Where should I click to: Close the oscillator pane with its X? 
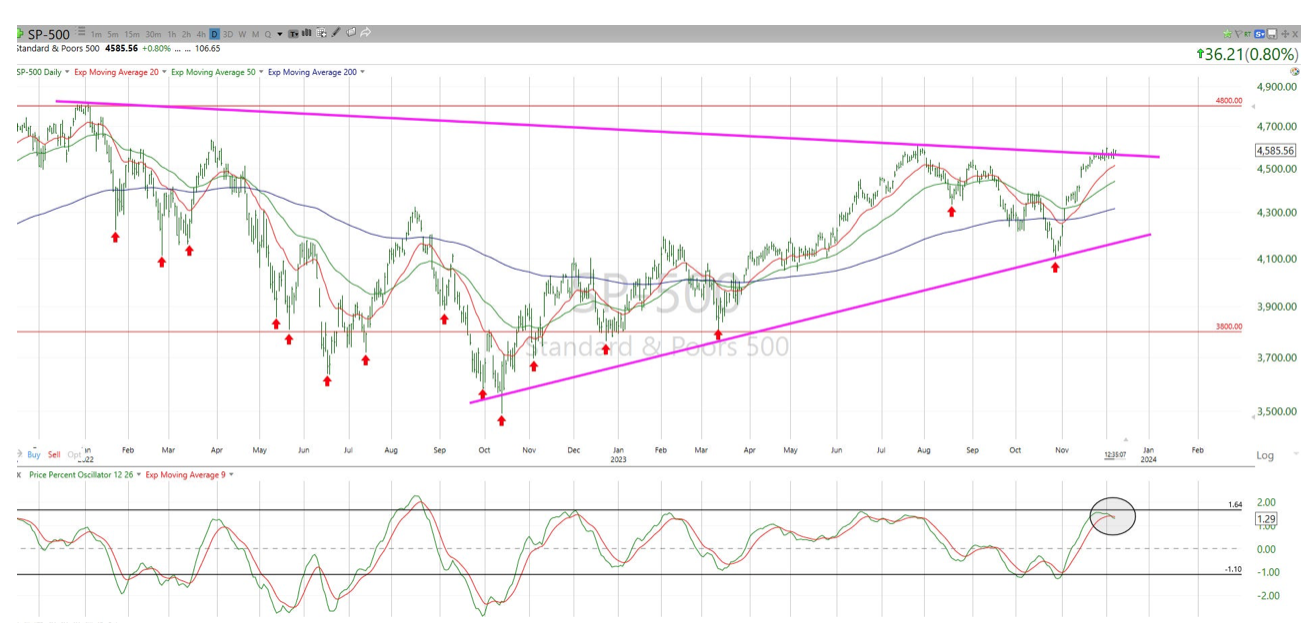coord(19,474)
